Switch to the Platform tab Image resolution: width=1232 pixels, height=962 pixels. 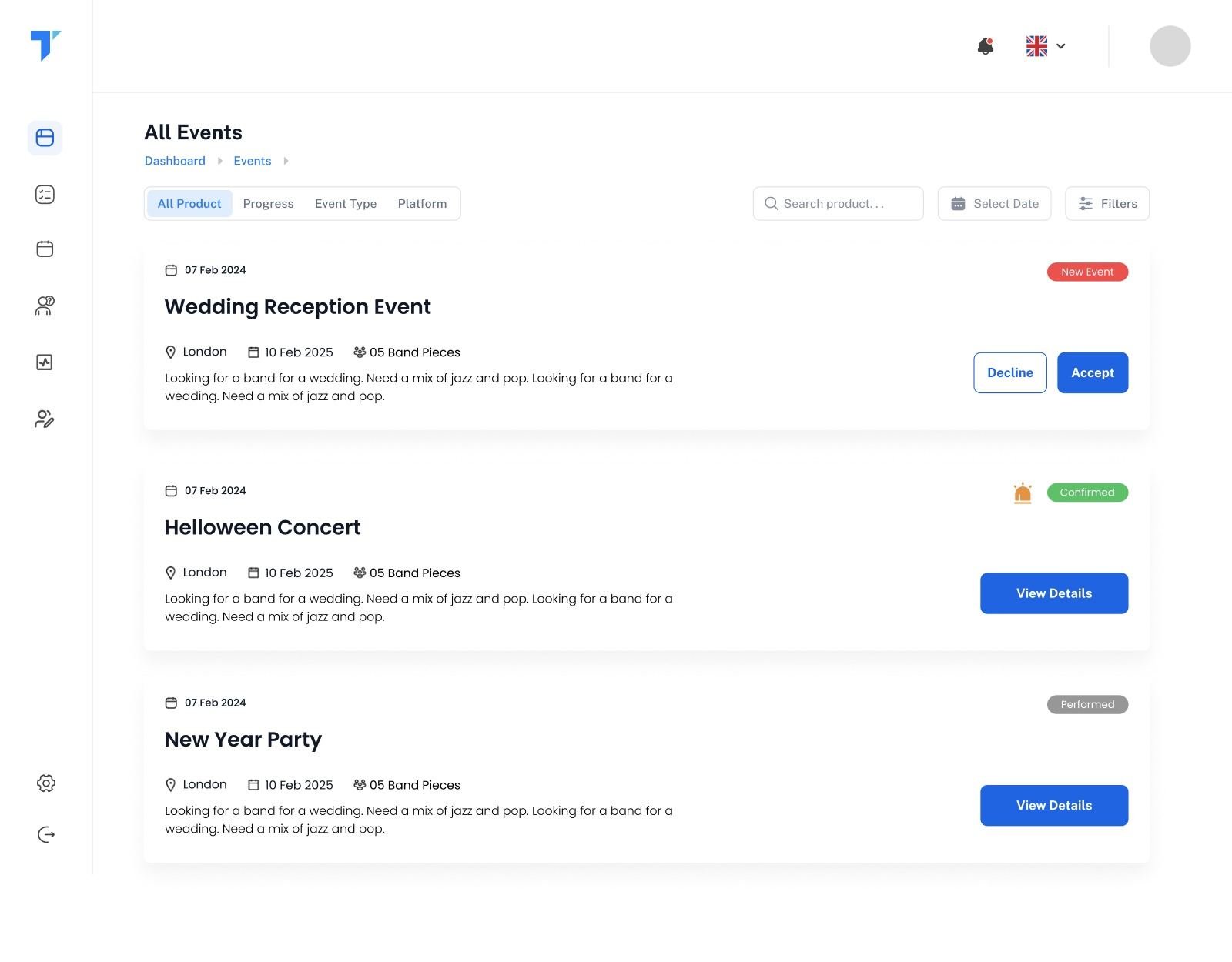[x=422, y=204]
